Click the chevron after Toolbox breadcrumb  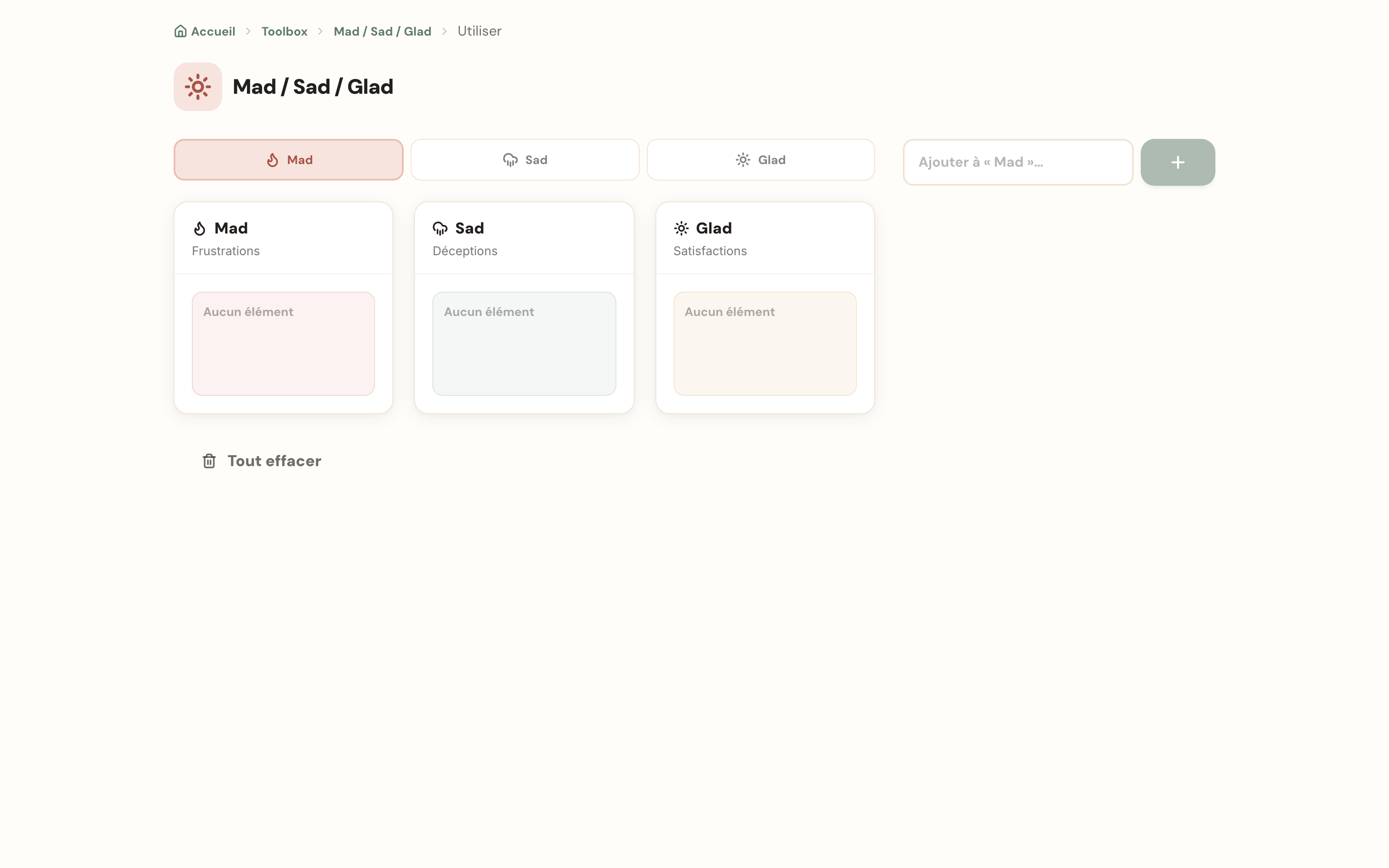[320, 32]
